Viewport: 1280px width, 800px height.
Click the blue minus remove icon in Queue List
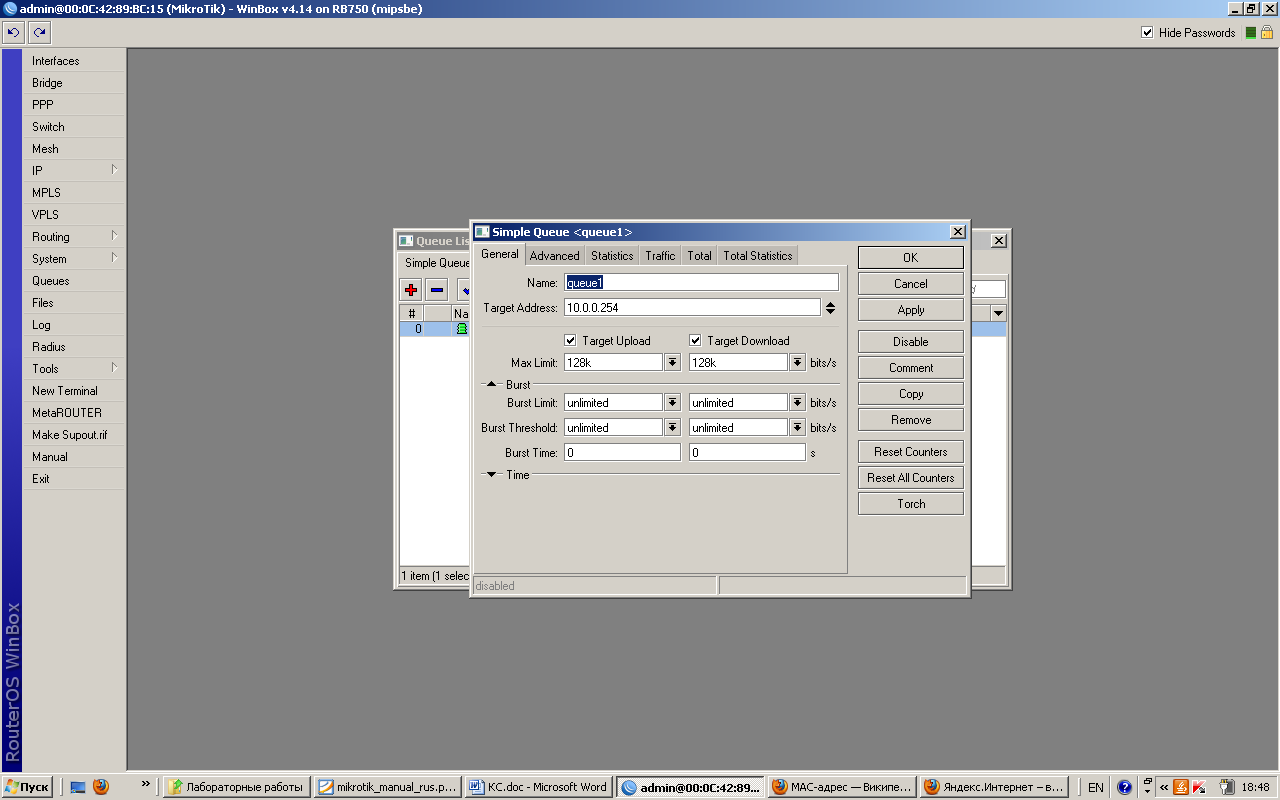(x=437, y=290)
